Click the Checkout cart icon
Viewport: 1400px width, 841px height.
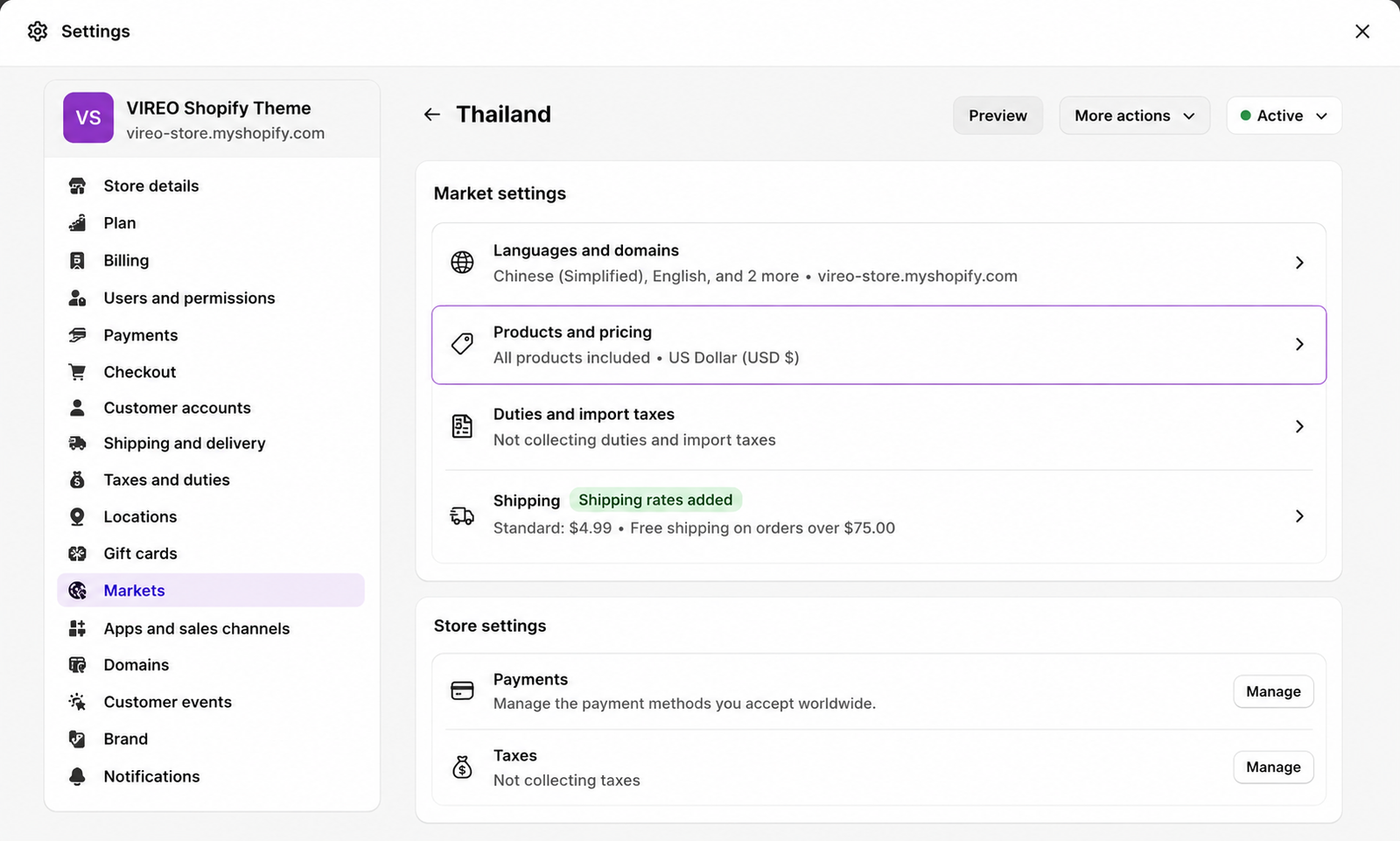[x=77, y=372]
